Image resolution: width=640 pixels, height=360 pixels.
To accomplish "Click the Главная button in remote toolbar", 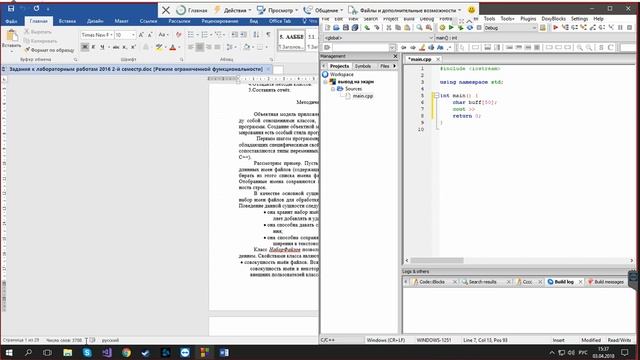I will coord(193,10).
